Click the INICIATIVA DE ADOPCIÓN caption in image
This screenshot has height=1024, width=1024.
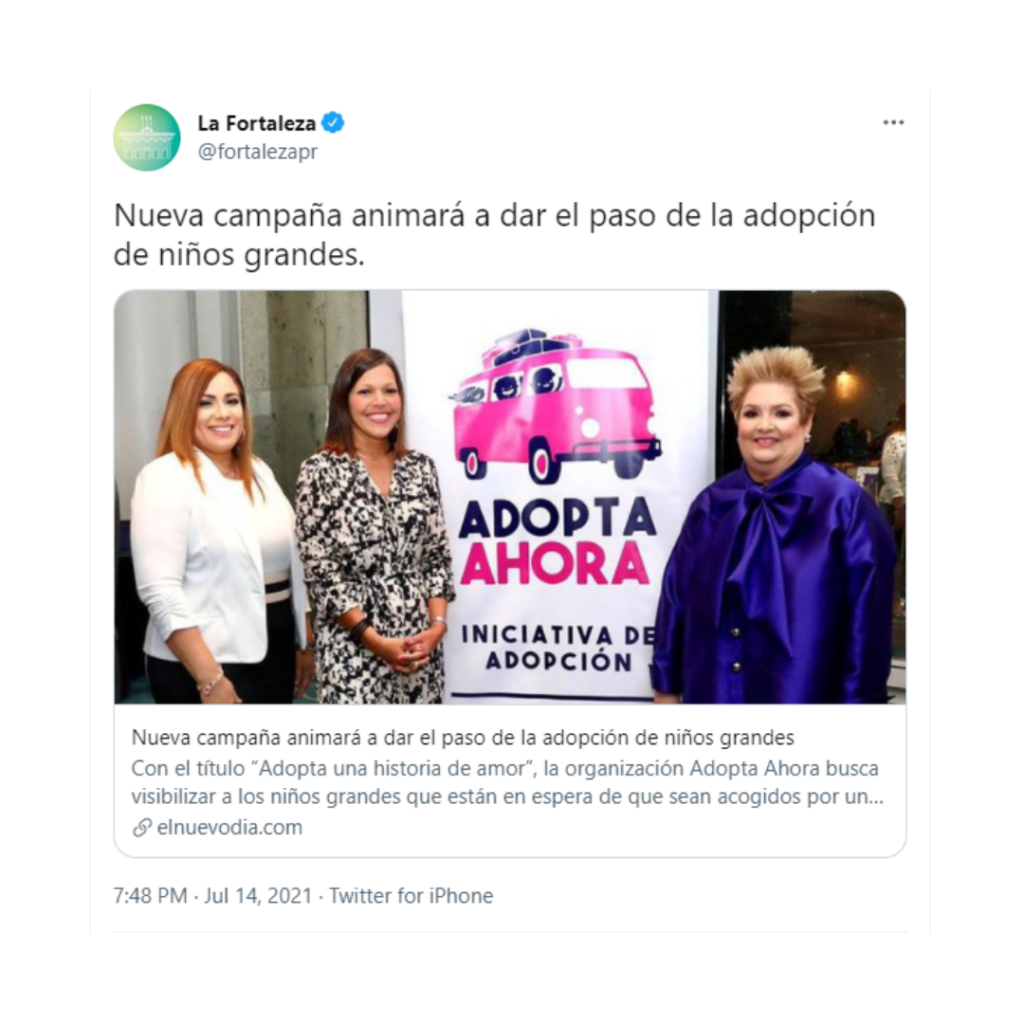pyautogui.click(x=557, y=648)
